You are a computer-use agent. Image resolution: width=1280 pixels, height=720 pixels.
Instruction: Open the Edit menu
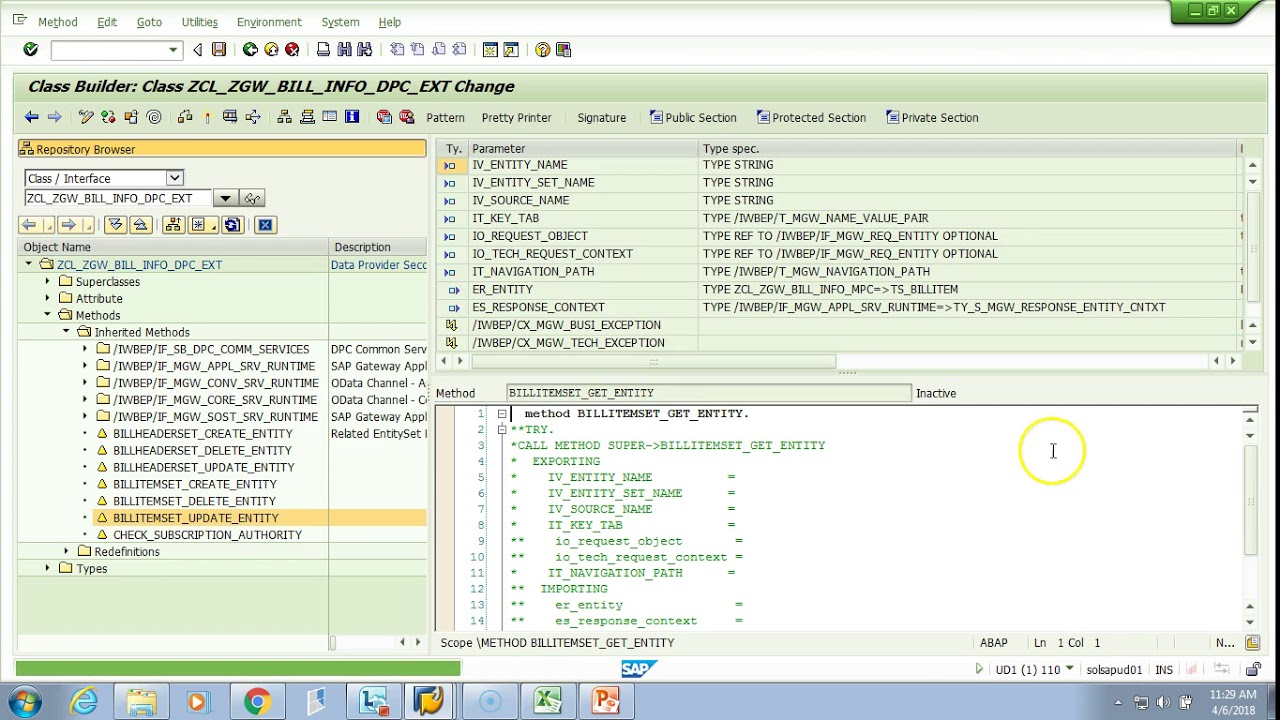tap(107, 22)
